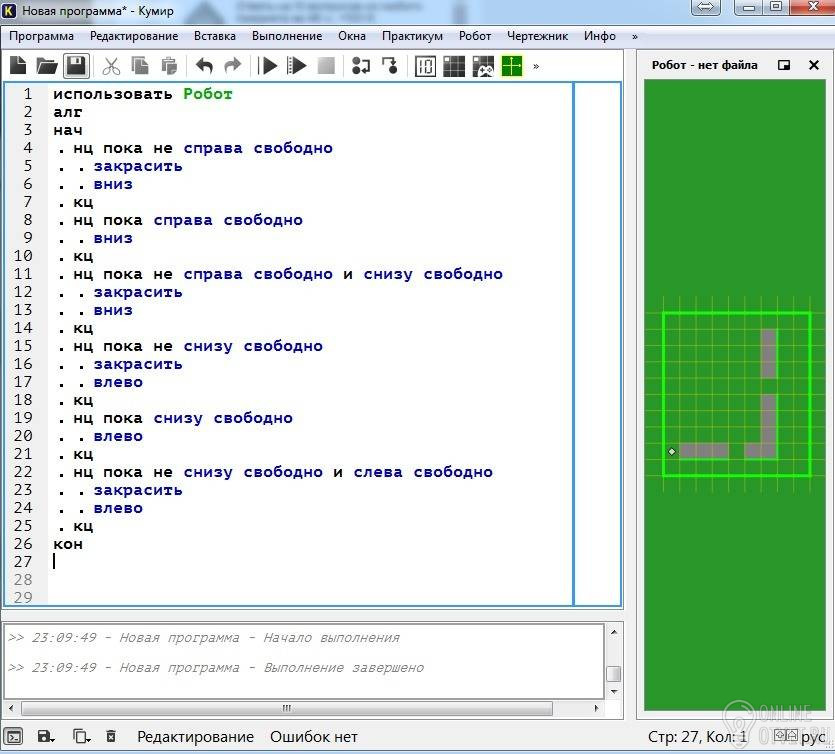835x754 pixels.
Task: Undock the Робот panel to float
Action: pos(784,65)
